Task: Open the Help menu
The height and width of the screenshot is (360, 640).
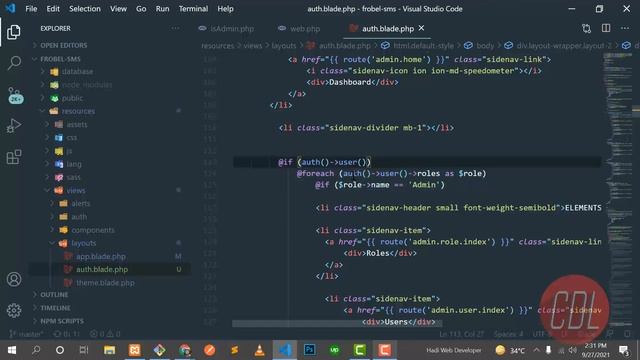Action: tap(225, 9)
